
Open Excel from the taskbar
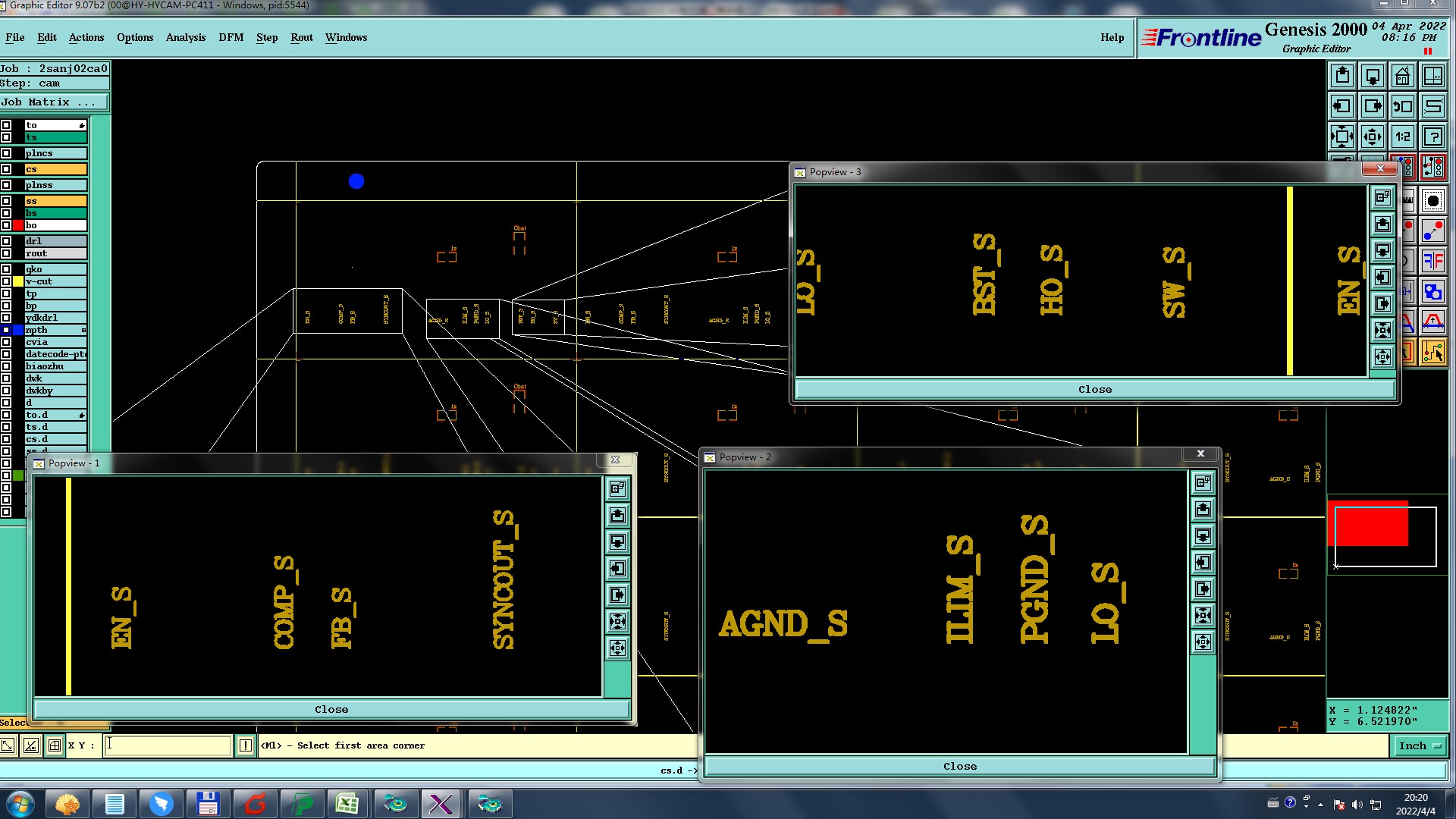[347, 804]
